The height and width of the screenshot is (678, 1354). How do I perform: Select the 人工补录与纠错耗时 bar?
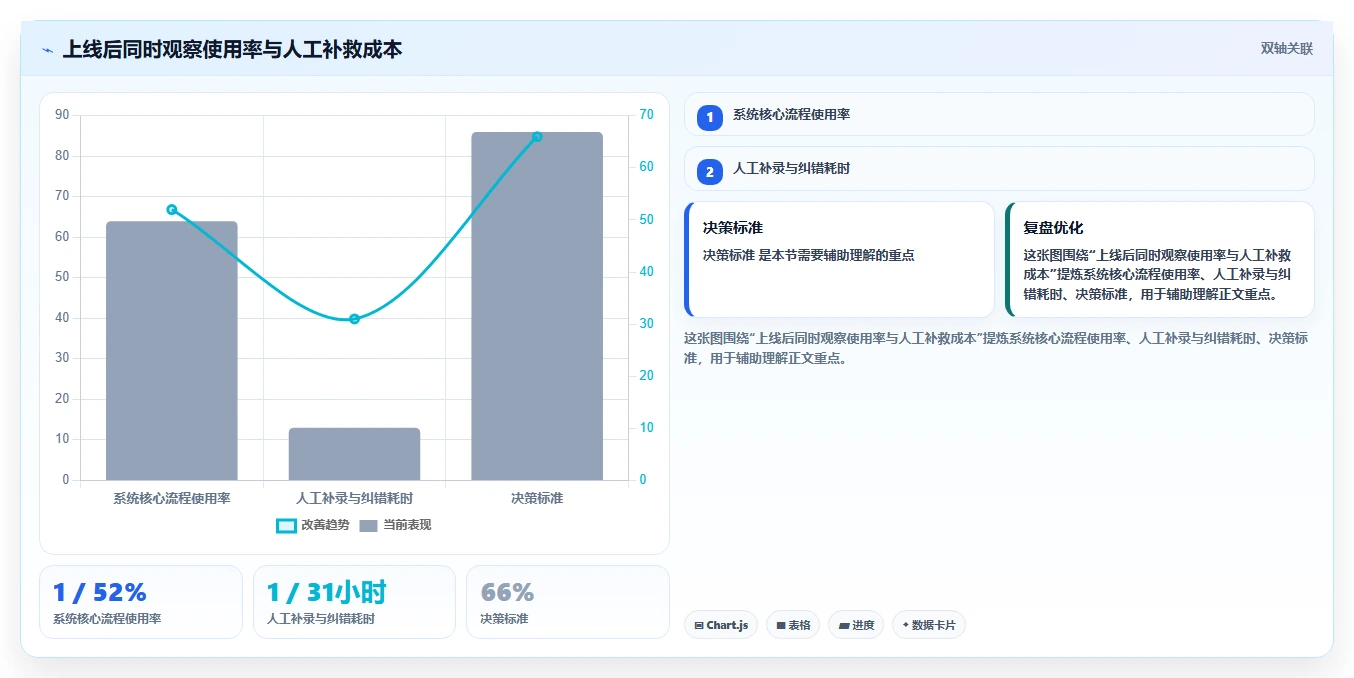(354, 454)
